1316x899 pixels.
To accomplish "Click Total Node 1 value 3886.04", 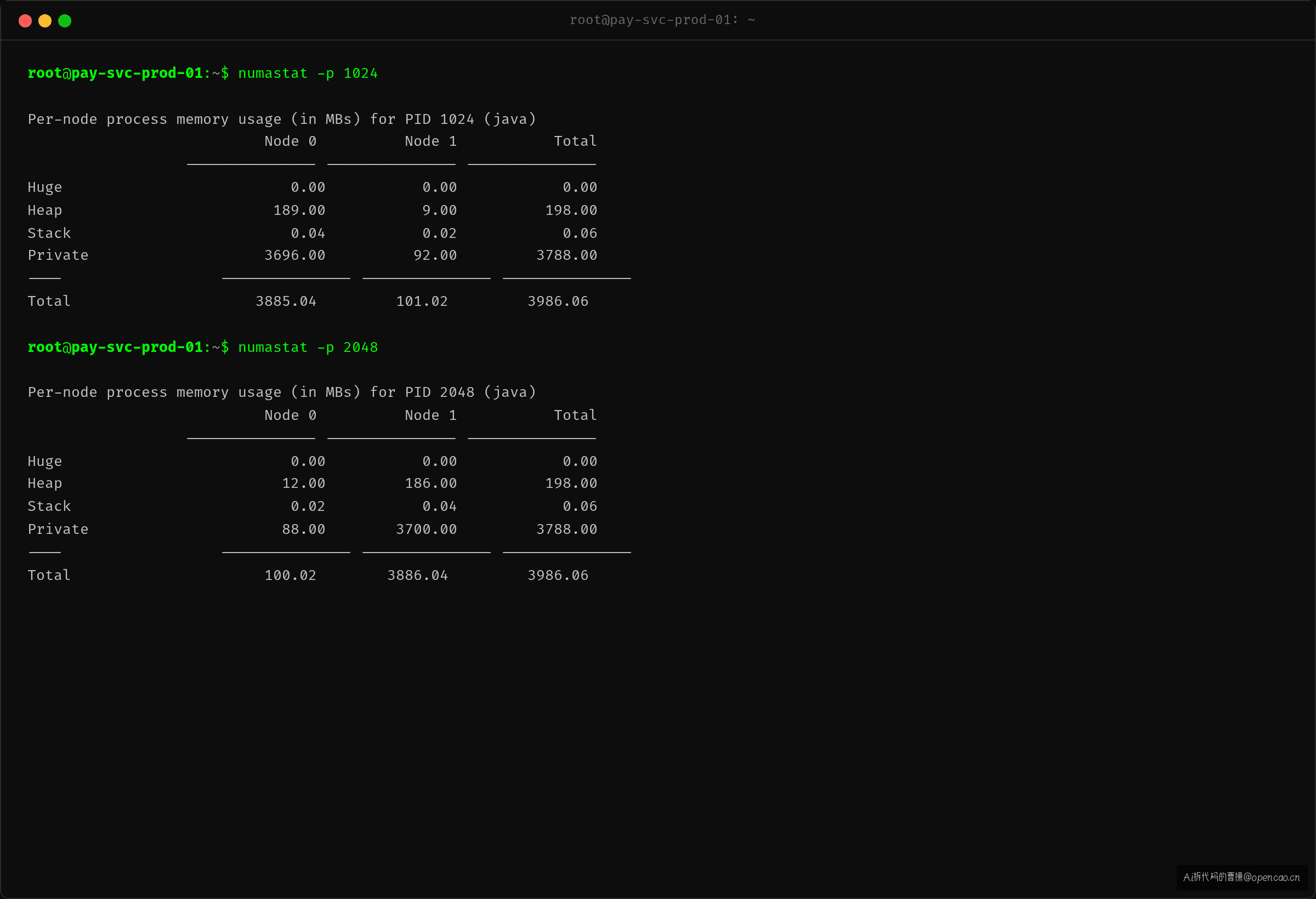I will tap(417, 575).
